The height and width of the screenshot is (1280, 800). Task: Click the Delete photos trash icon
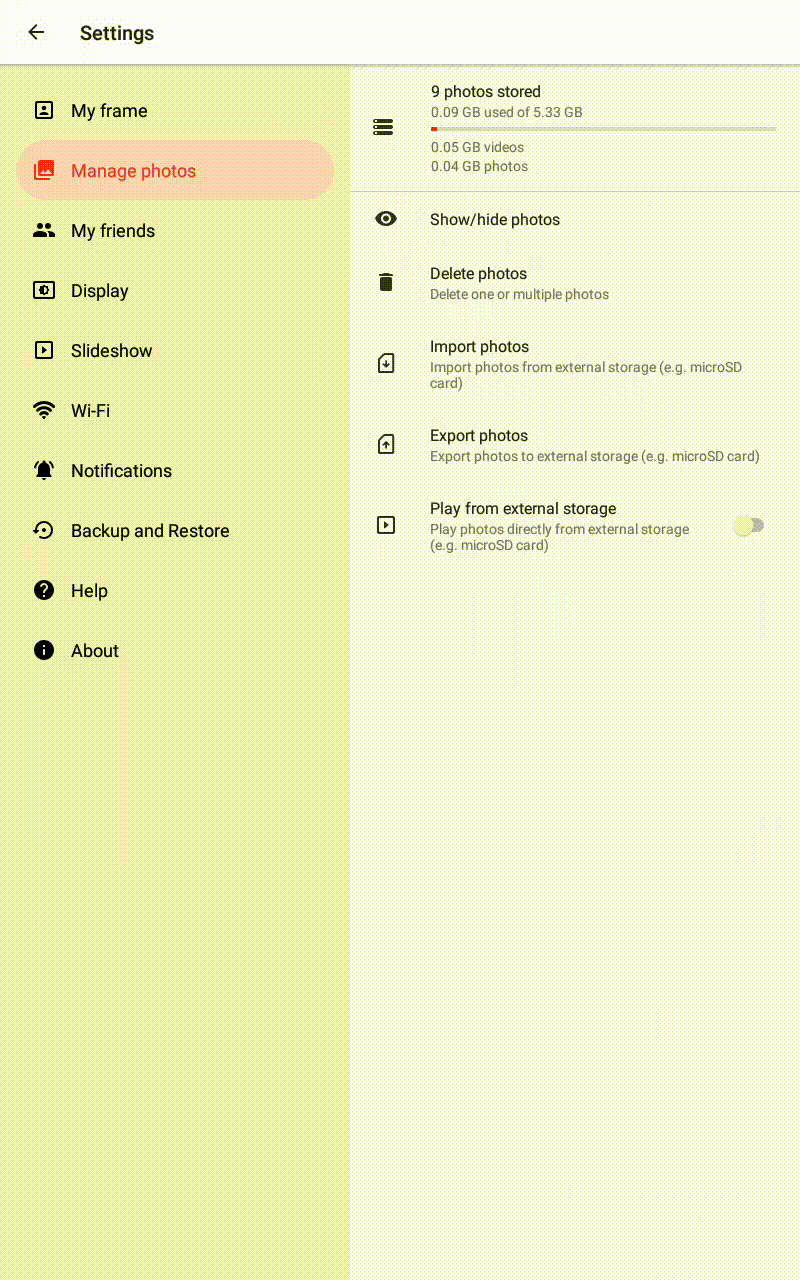click(386, 282)
